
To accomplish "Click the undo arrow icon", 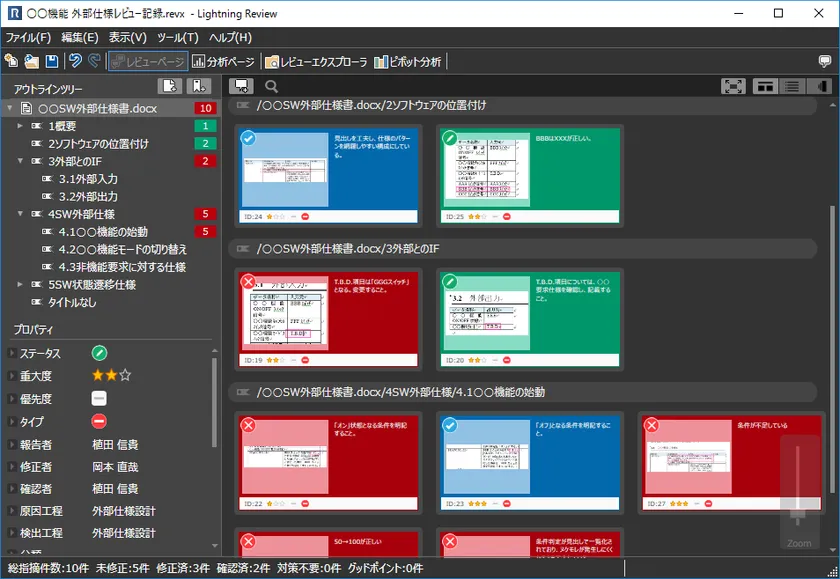I will tap(75, 62).
